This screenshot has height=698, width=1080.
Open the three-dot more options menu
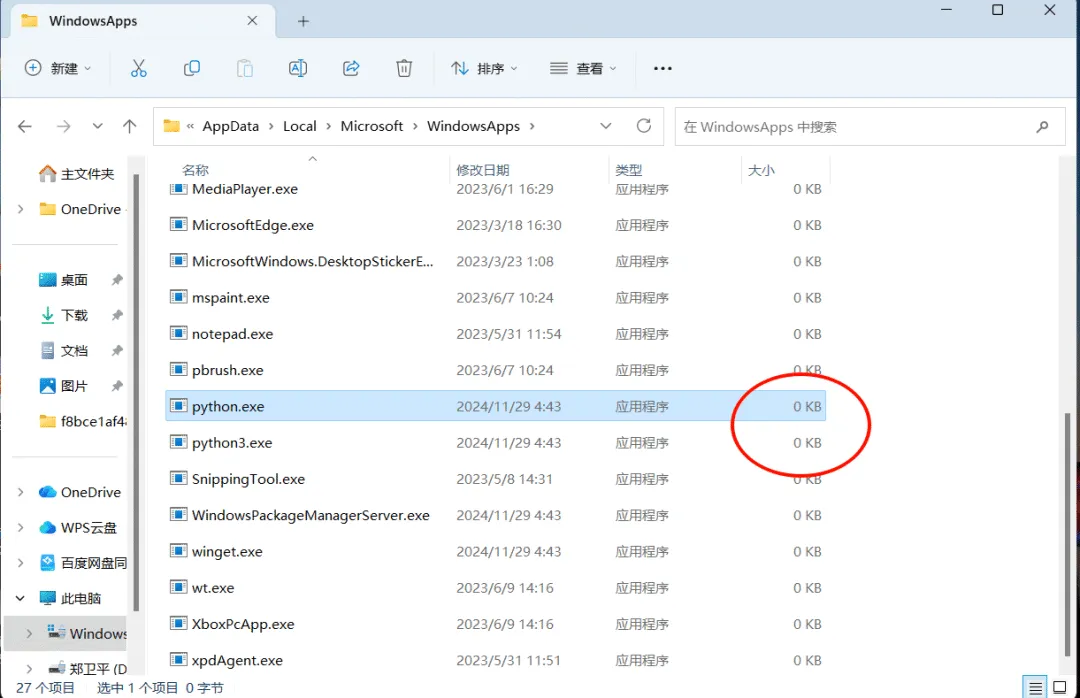pyautogui.click(x=663, y=68)
